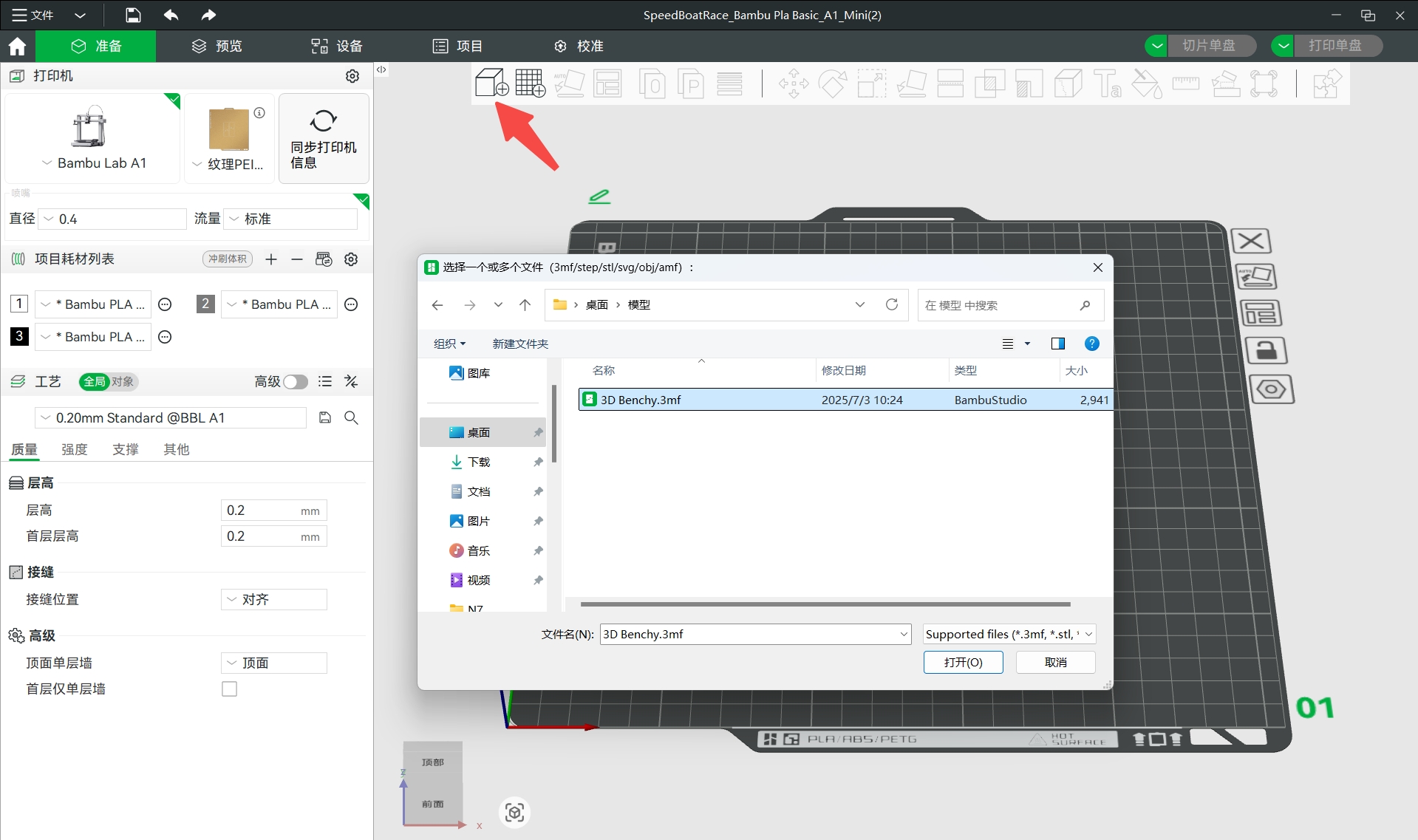Click the Add plate grid icon
This screenshot has height=840, width=1418.
tap(531, 83)
